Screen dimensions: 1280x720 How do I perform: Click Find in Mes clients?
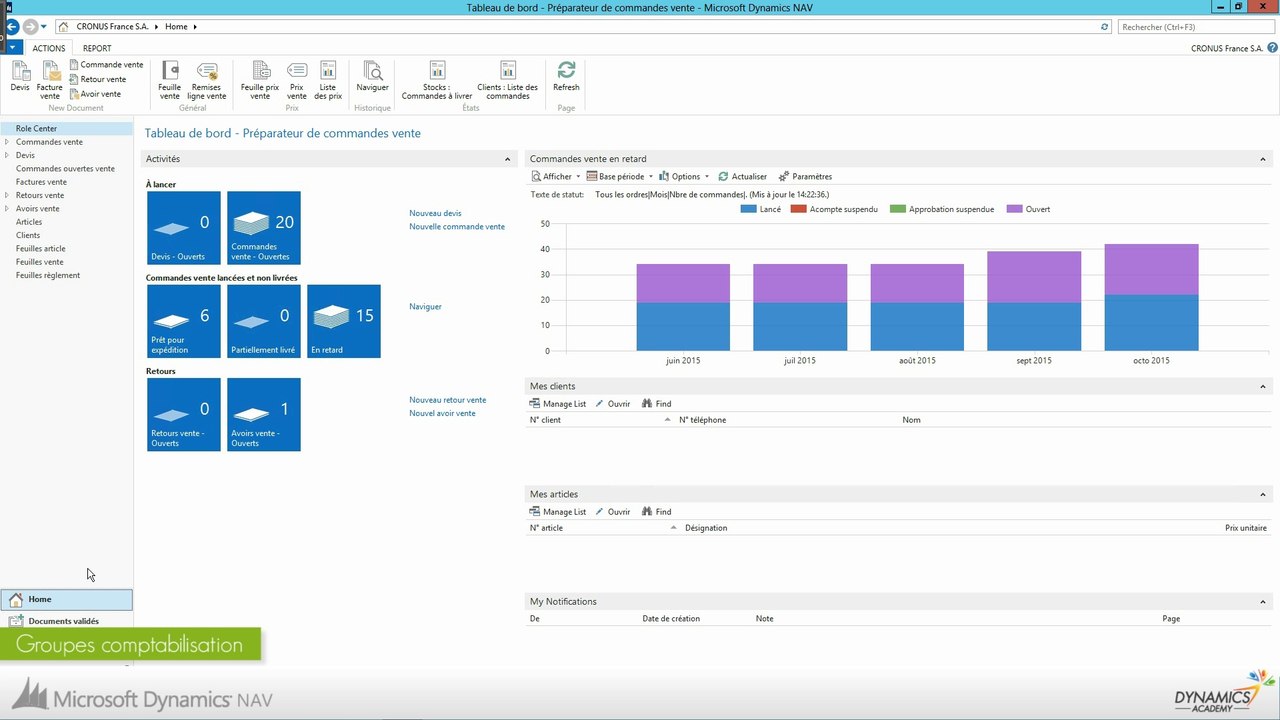click(x=657, y=404)
